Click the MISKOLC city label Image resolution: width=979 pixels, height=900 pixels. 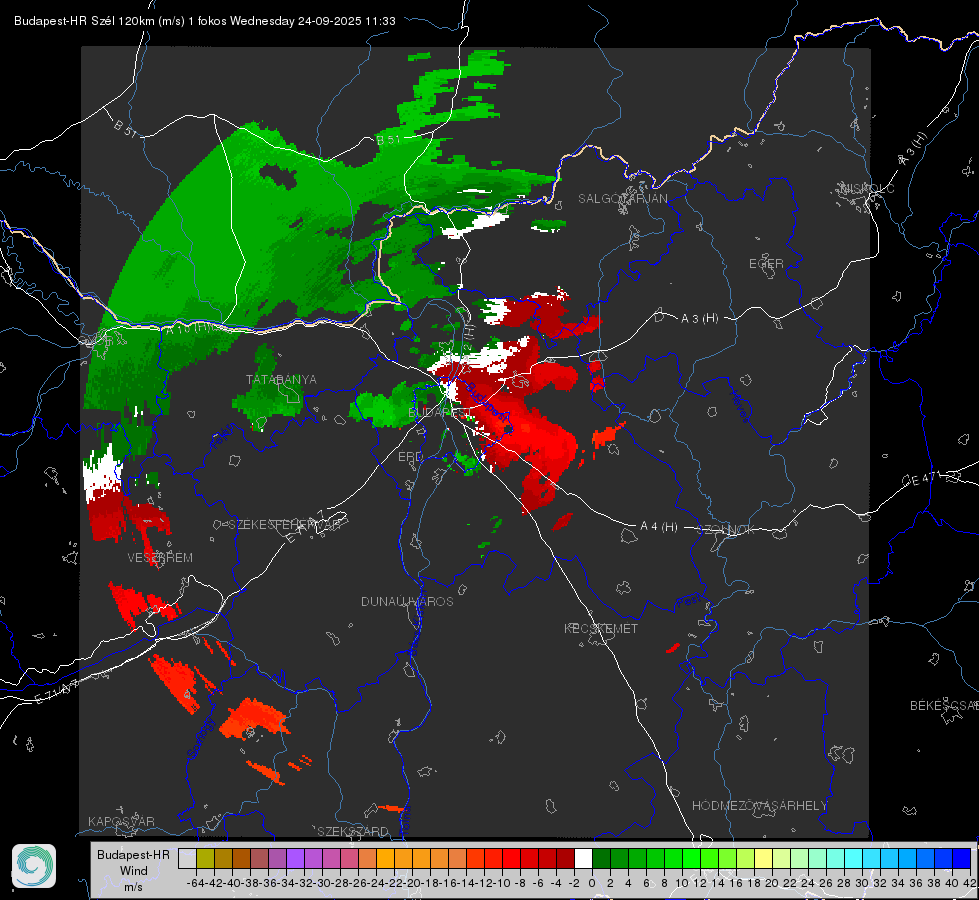(x=867, y=188)
